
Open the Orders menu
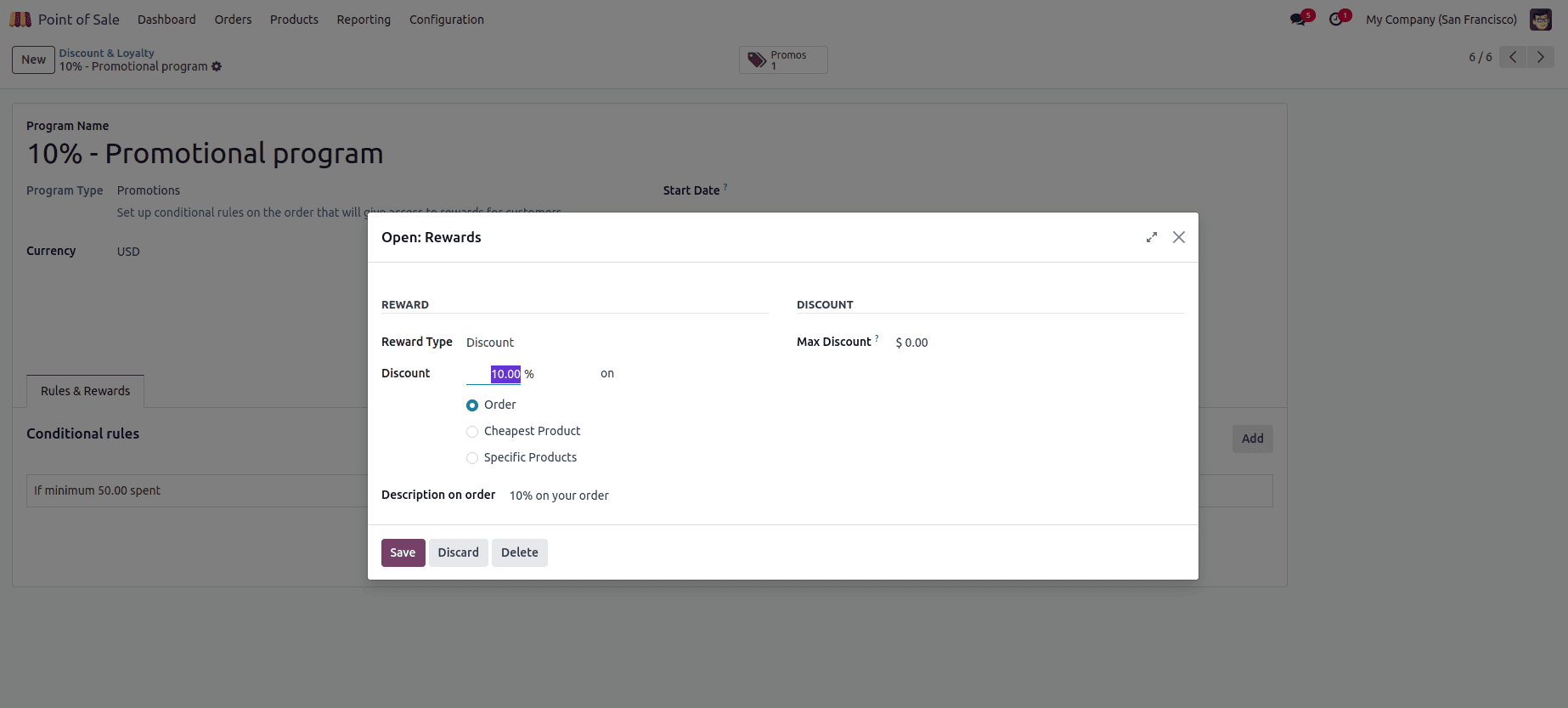[x=233, y=20]
